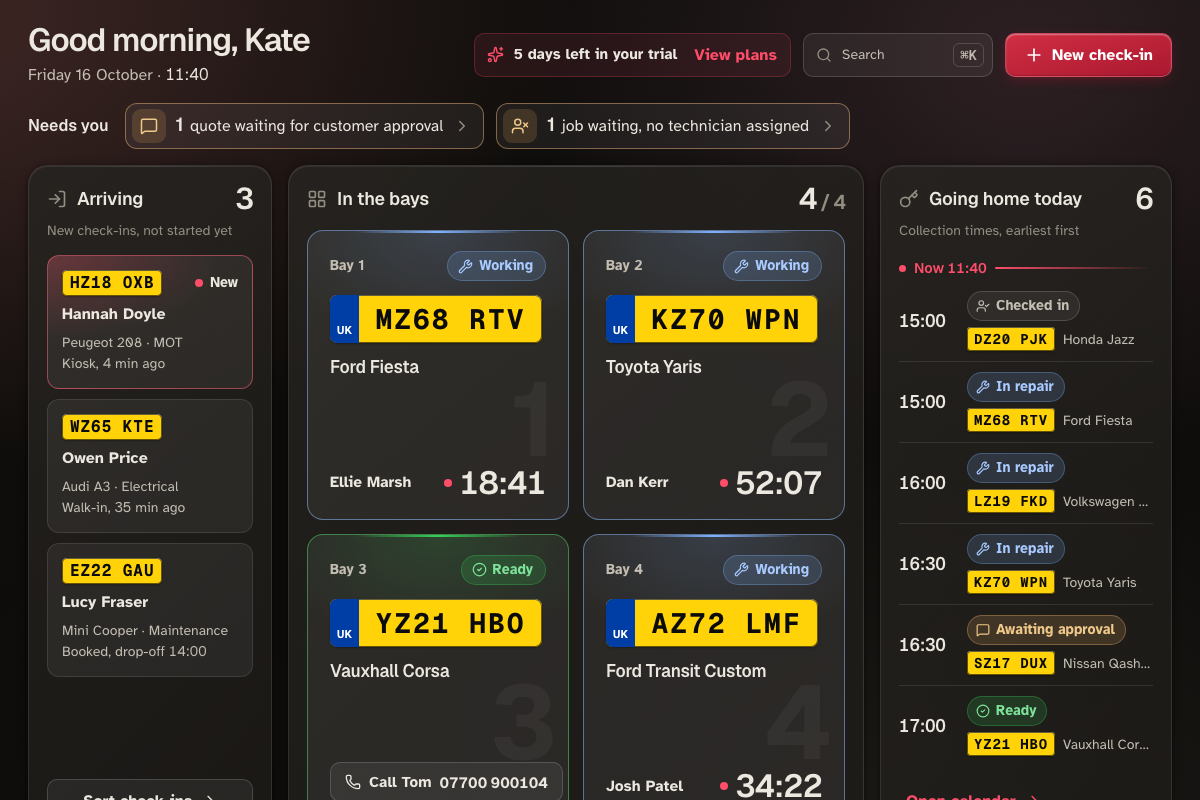Click the wrench icon on Bay 2 badge
Viewport: 1200px width, 800px height.
[741, 266]
